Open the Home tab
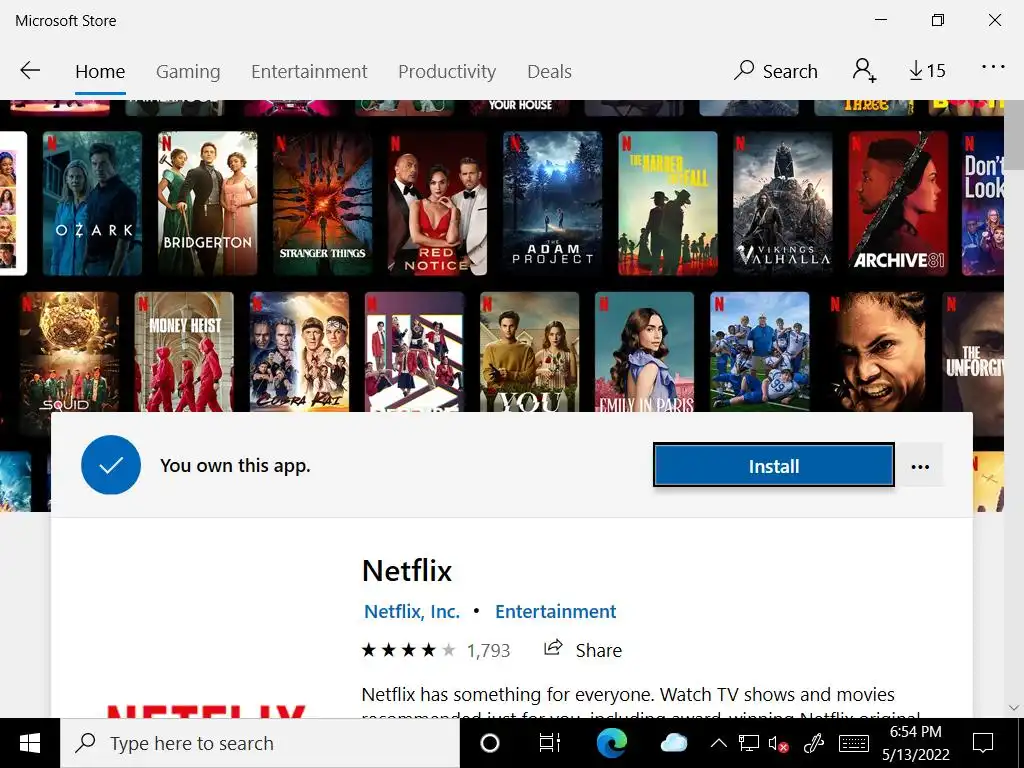The image size is (1024, 768). coord(100,71)
